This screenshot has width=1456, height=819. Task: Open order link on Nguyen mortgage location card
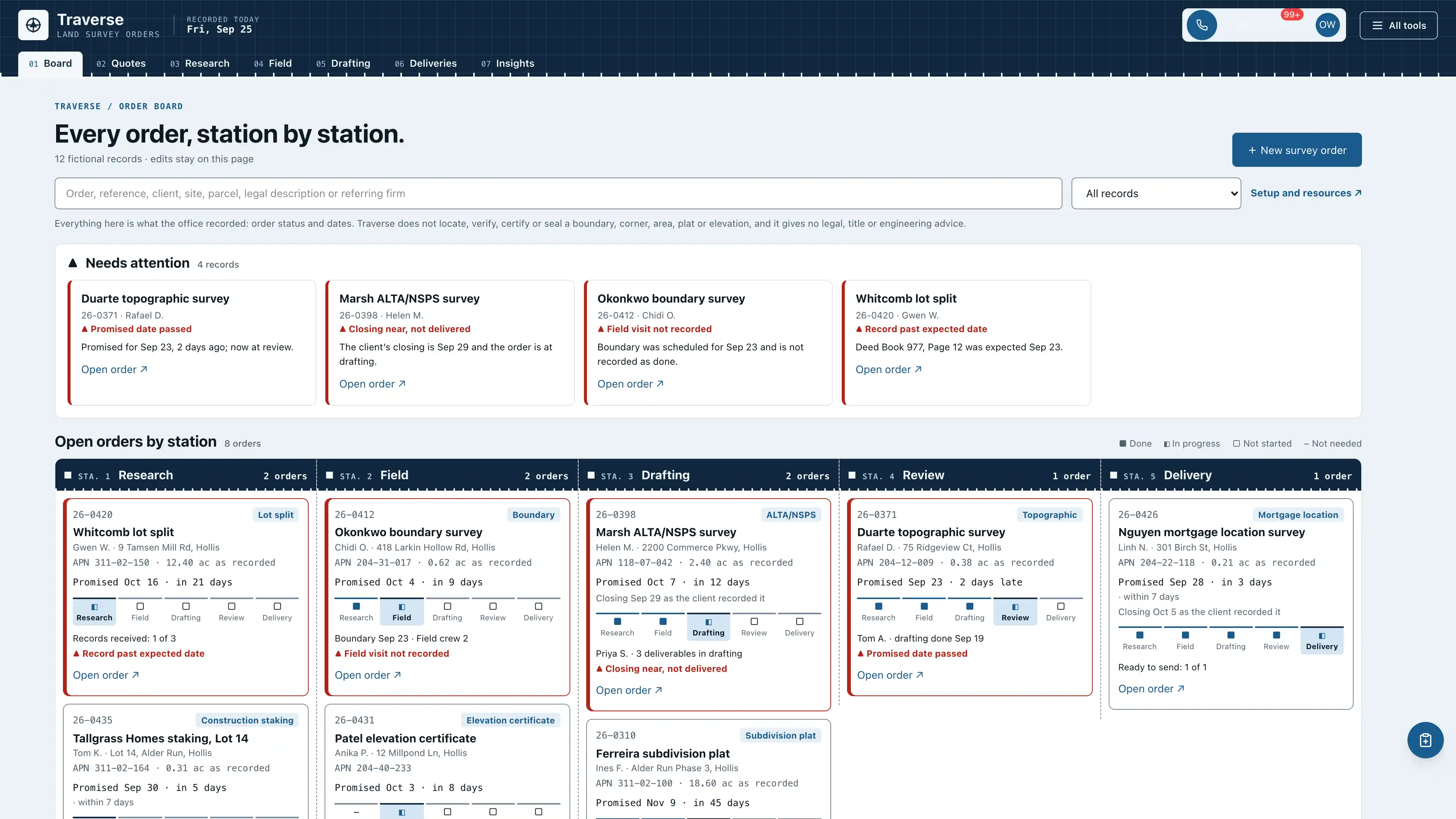click(1151, 689)
